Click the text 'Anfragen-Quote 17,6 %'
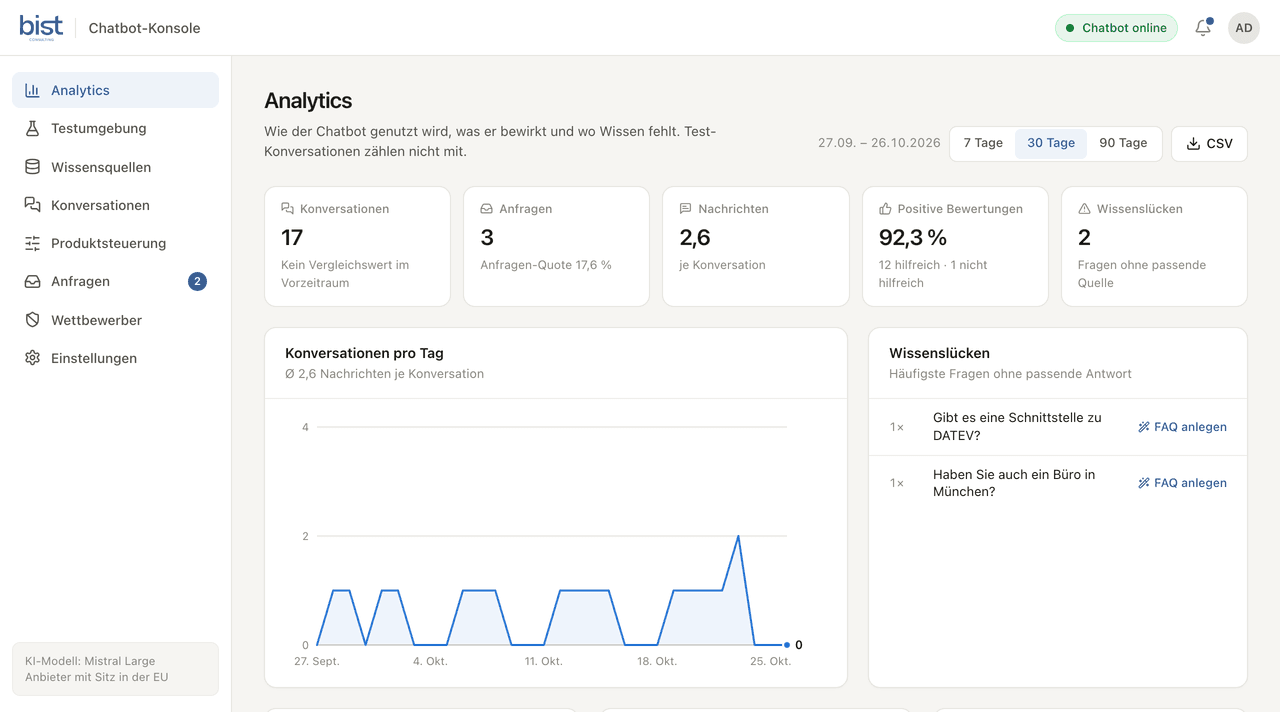1280x712 pixels. pyautogui.click(x=546, y=265)
